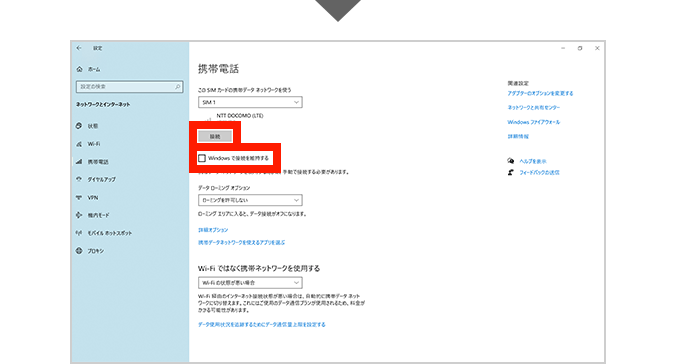Open the ダイヤルアップ dial-up icon

79,179
